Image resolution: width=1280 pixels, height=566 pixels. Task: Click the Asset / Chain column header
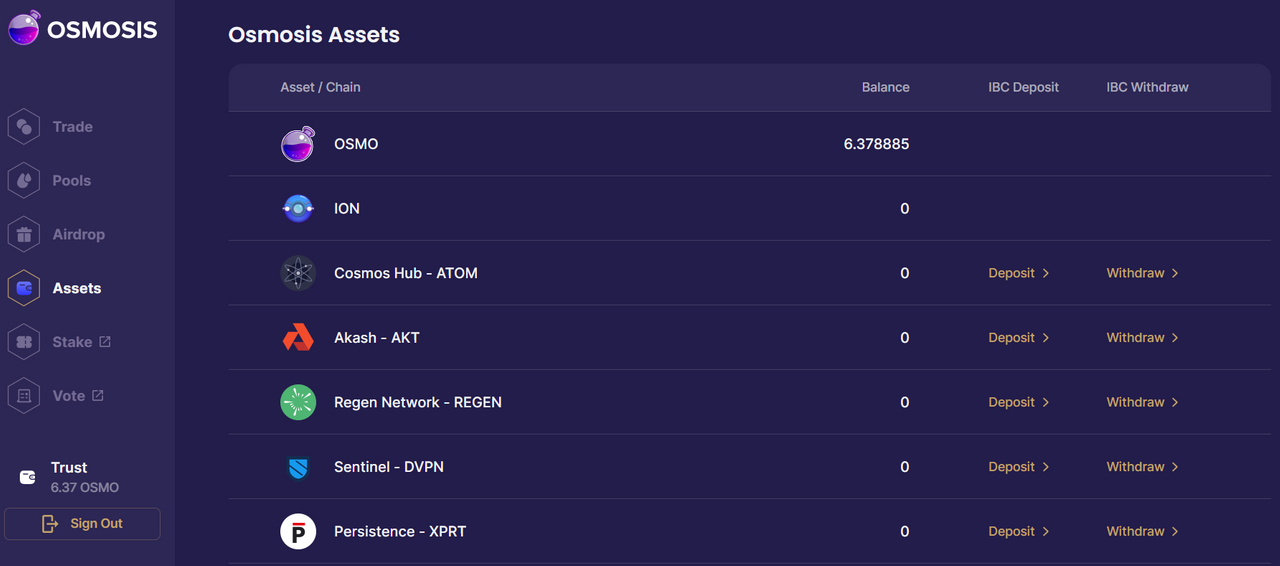coord(320,87)
